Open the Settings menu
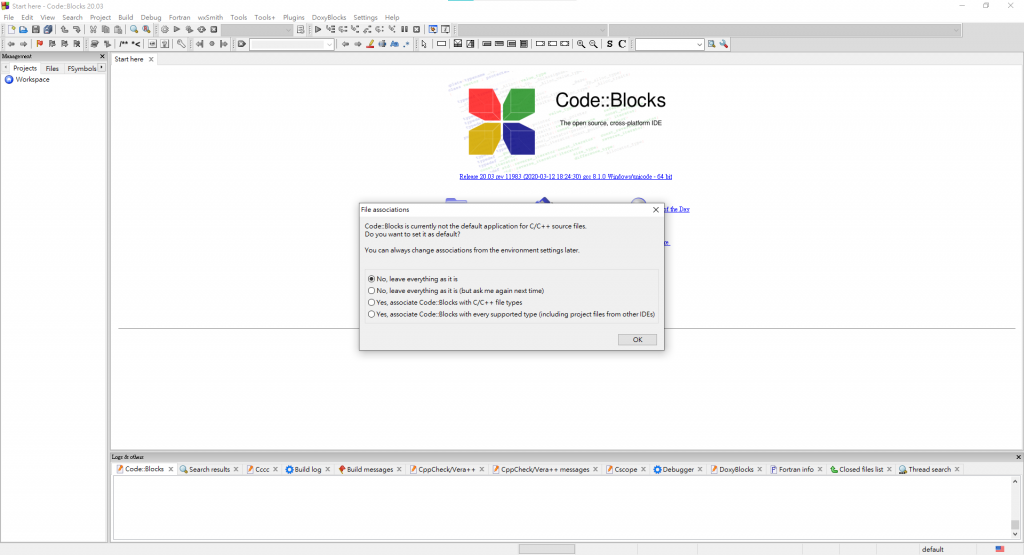1024x555 pixels. click(x=365, y=18)
